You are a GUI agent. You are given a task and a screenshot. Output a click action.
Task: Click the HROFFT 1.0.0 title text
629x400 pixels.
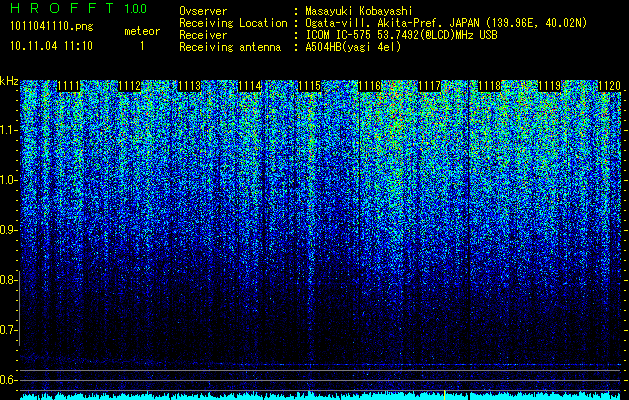coord(79,8)
